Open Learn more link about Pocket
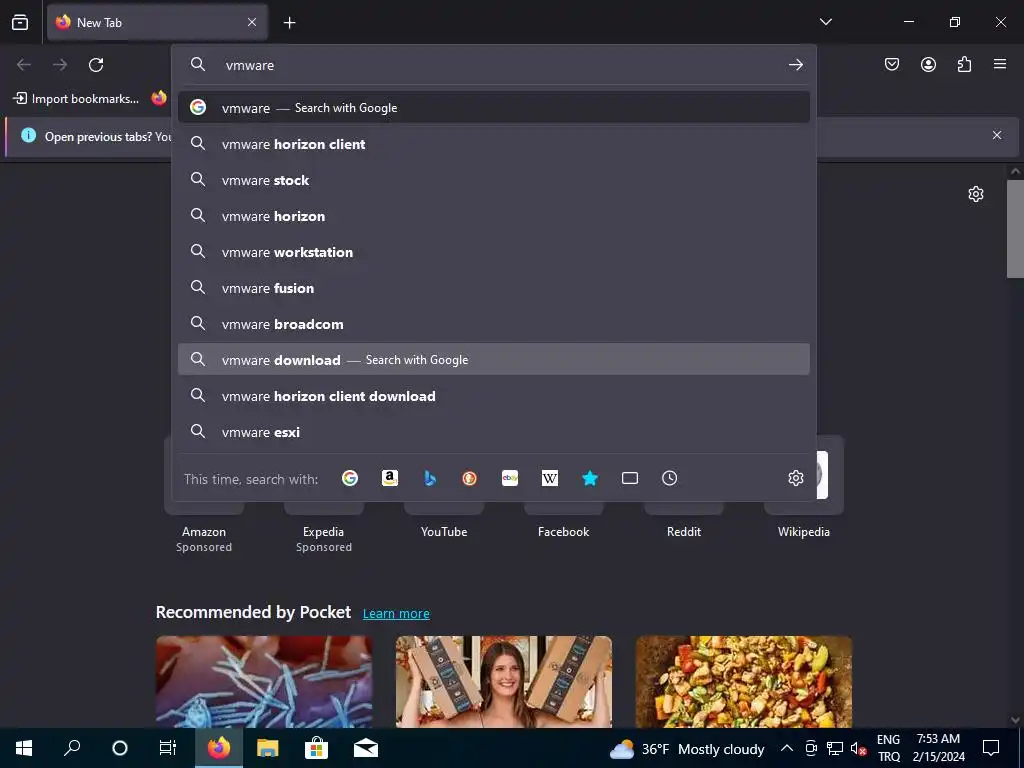 pyautogui.click(x=396, y=613)
